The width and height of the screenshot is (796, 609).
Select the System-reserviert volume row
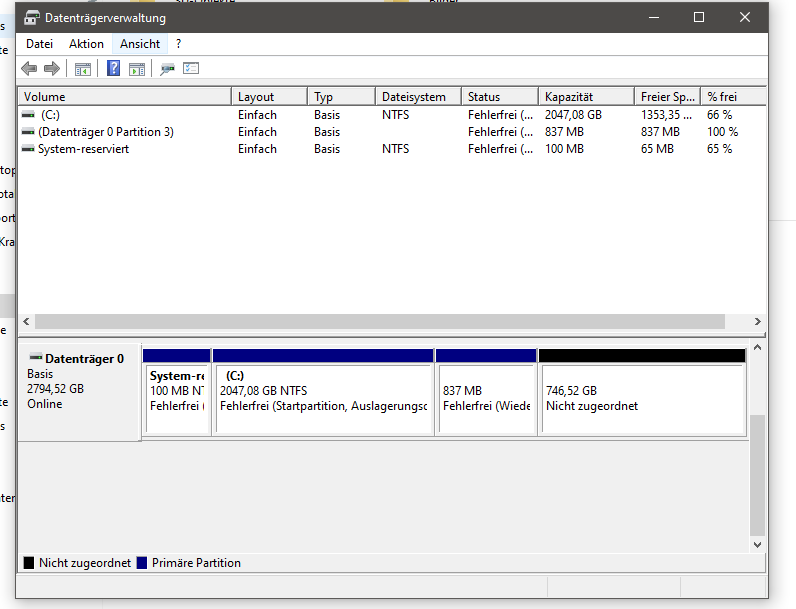392,149
